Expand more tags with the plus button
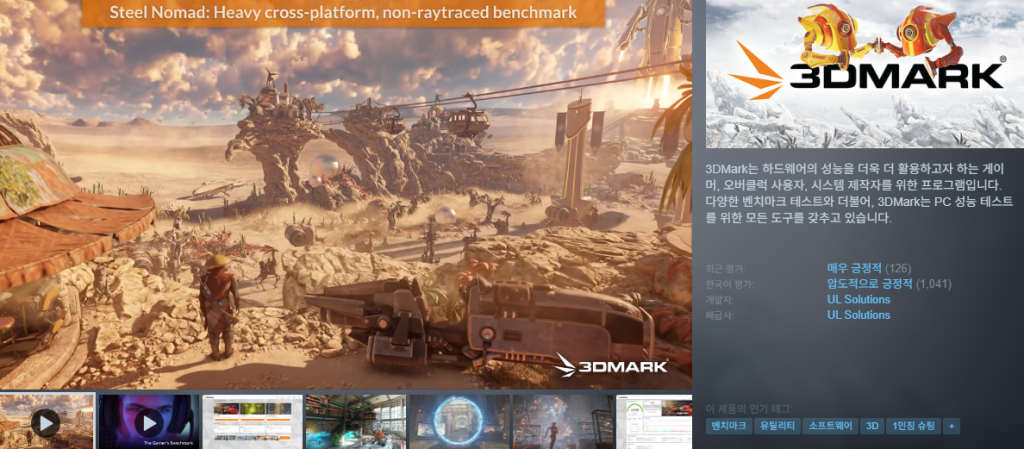The height and width of the screenshot is (449, 1024). coord(952,426)
